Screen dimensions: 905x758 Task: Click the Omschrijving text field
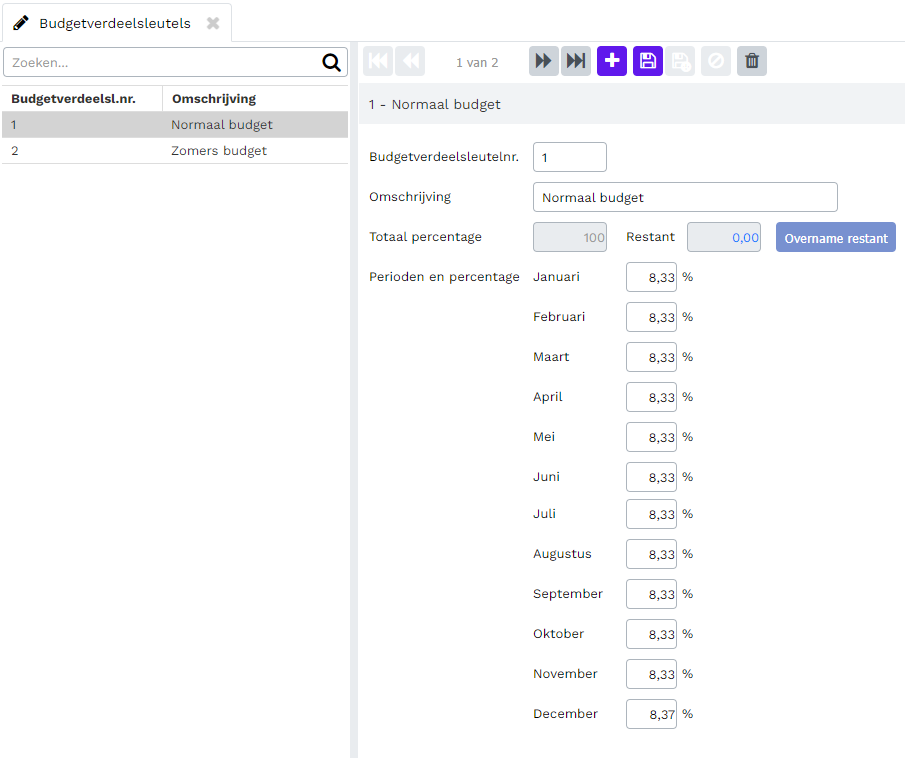tap(685, 197)
